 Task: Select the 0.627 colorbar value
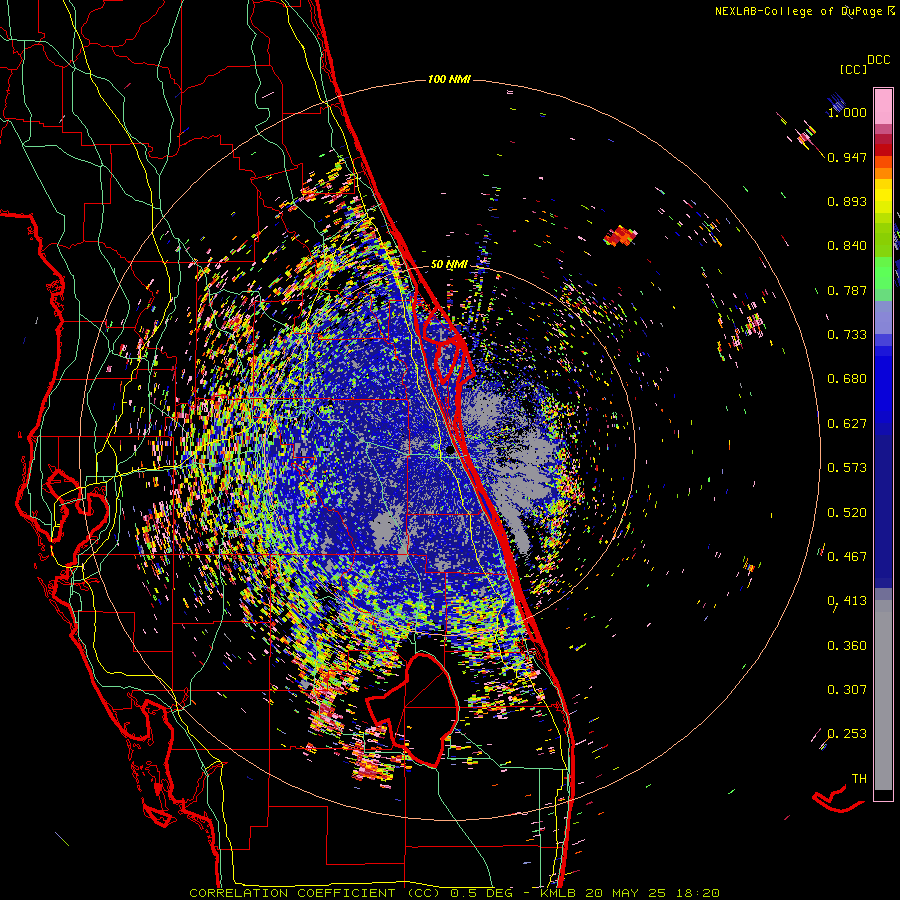pos(847,424)
